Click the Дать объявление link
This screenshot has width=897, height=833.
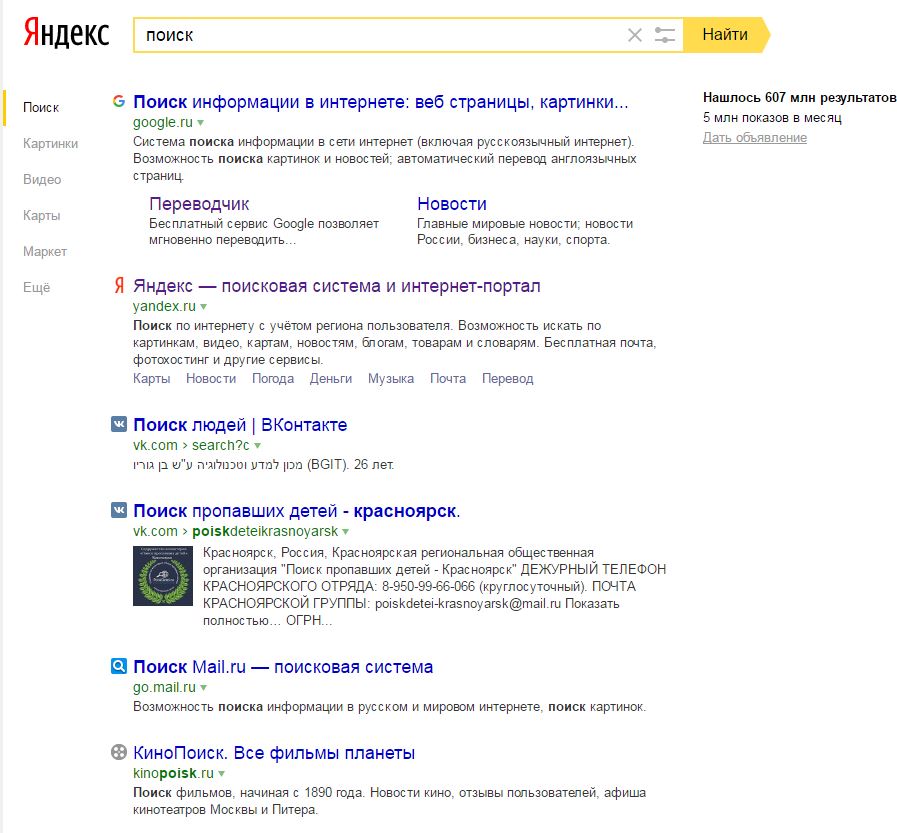pyautogui.click(x=755, y=138)
